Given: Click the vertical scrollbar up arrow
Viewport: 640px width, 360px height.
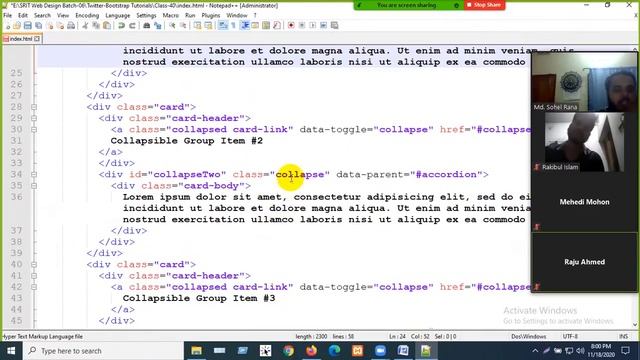Looking at the screenshot, I should [x=635, y=49].
